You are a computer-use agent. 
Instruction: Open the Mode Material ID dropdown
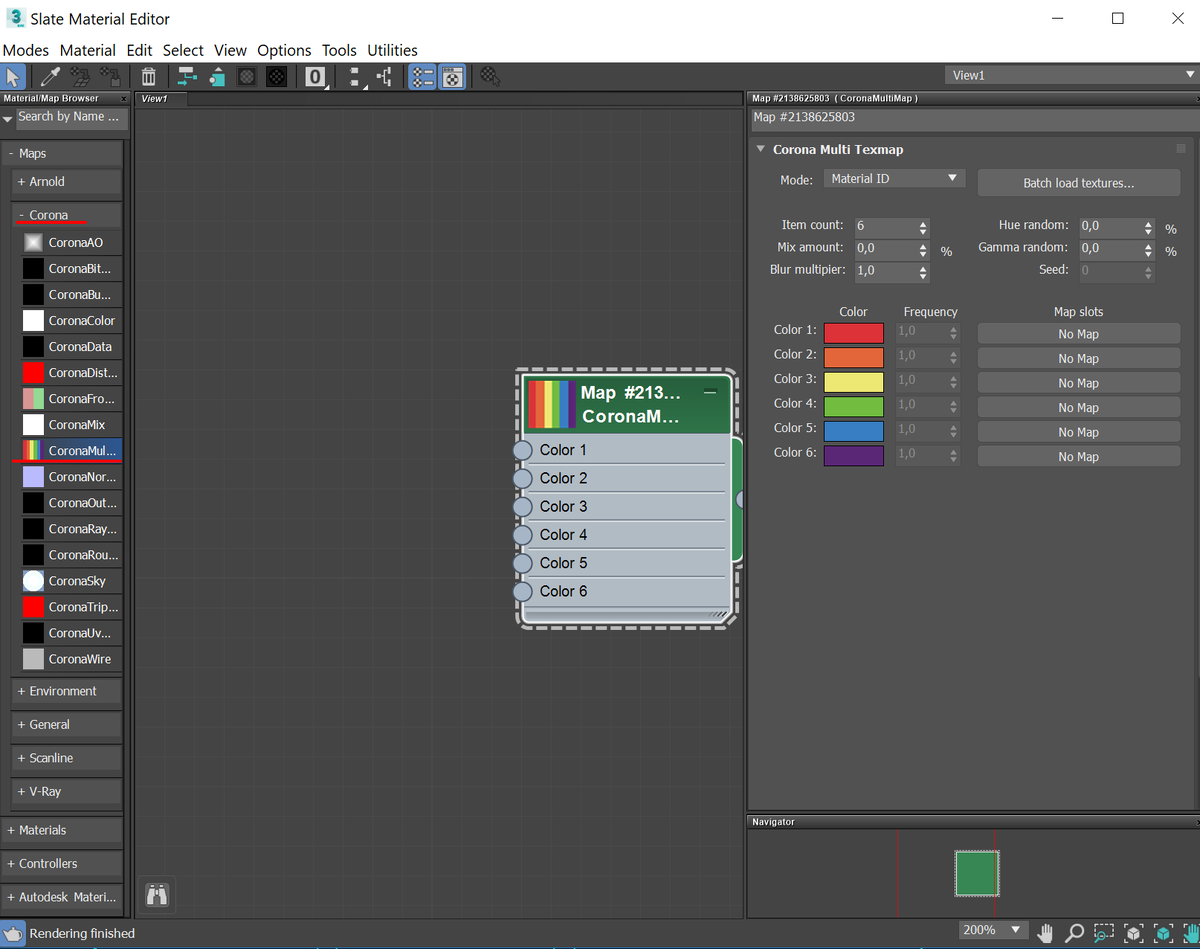coord(894,178)
